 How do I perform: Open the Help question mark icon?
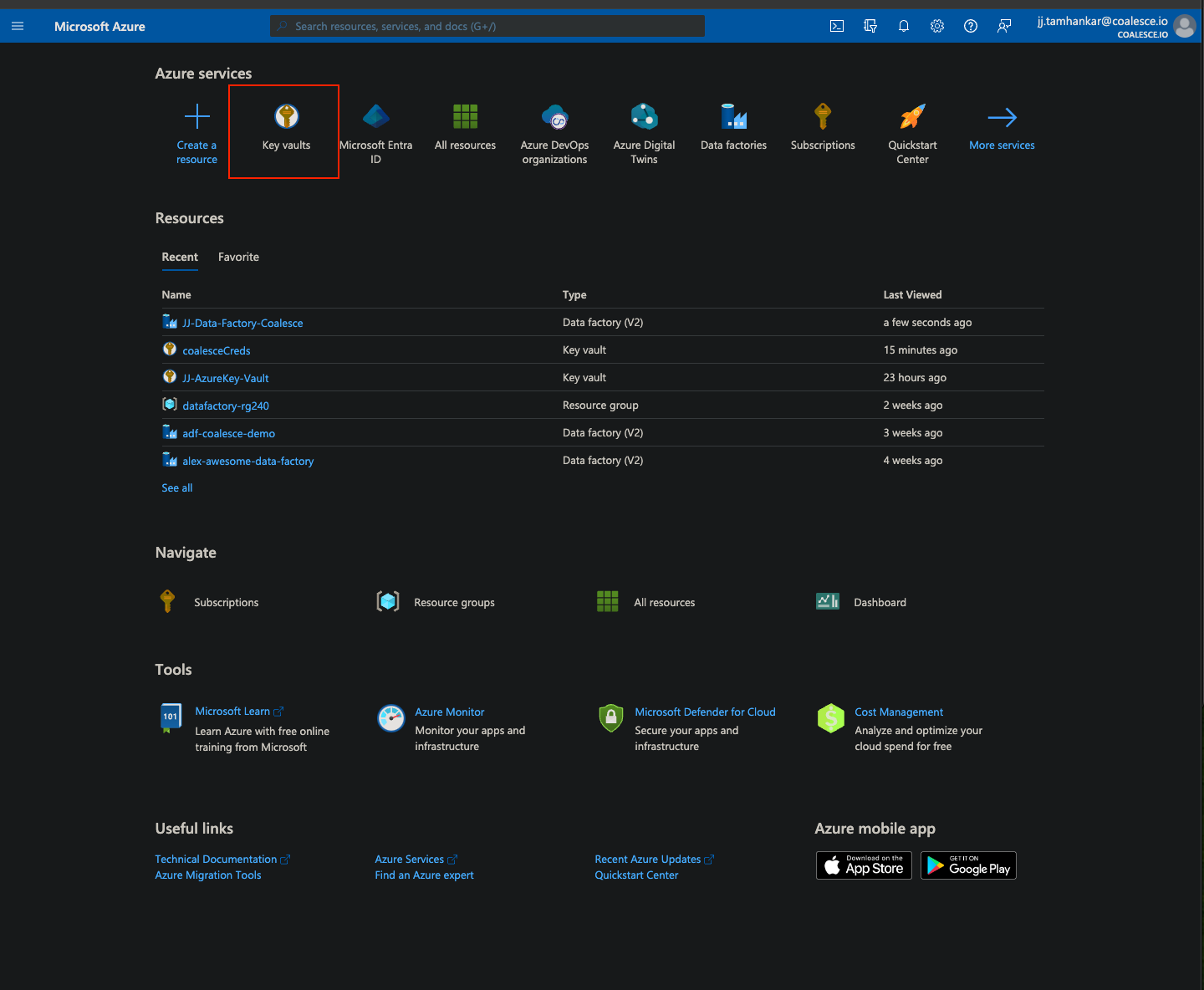pyautogui.click(x=971, y=26)
